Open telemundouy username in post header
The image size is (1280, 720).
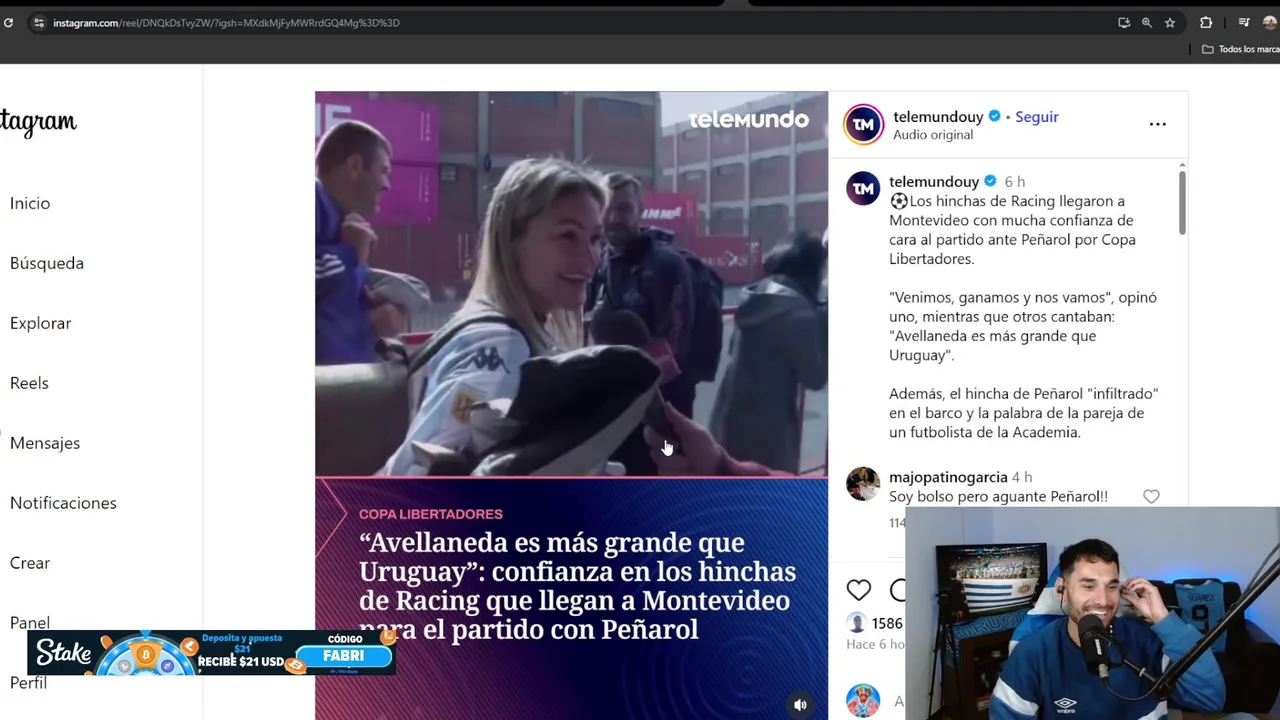click(938, 117)
